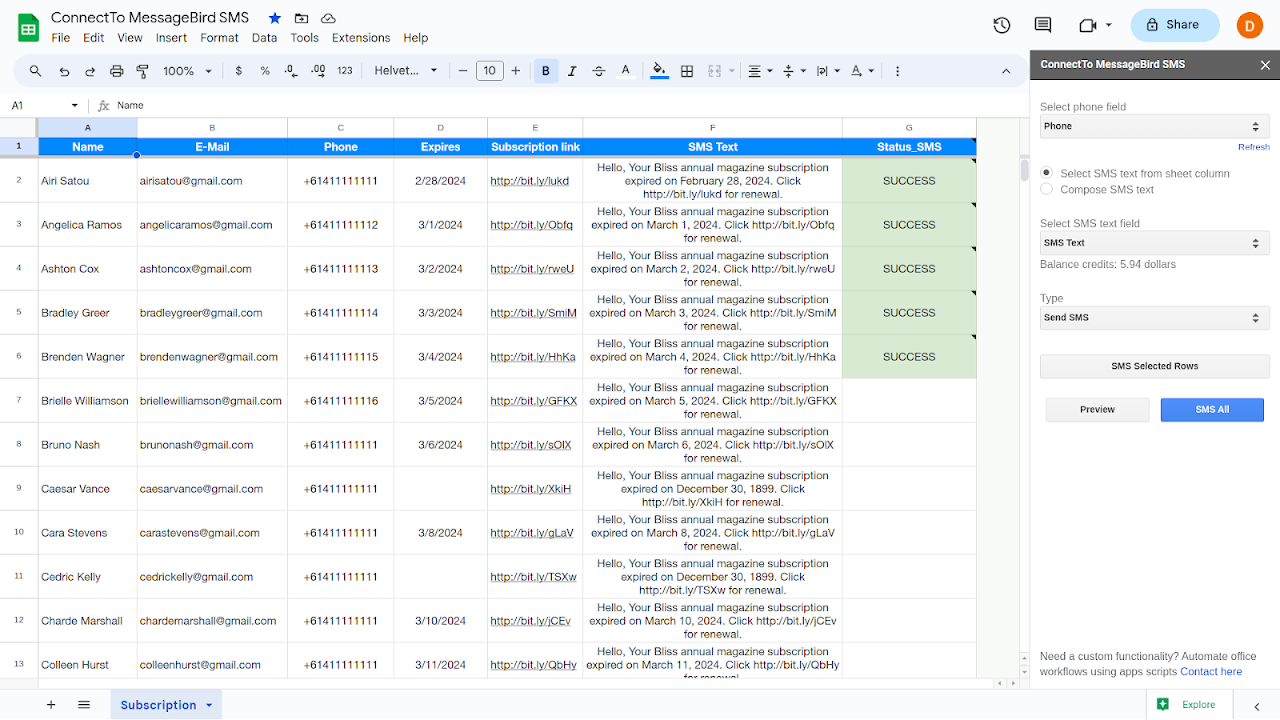
Task: Open the Type 'Send SMS' dropdown
Action: click(x=1155, y=318)
